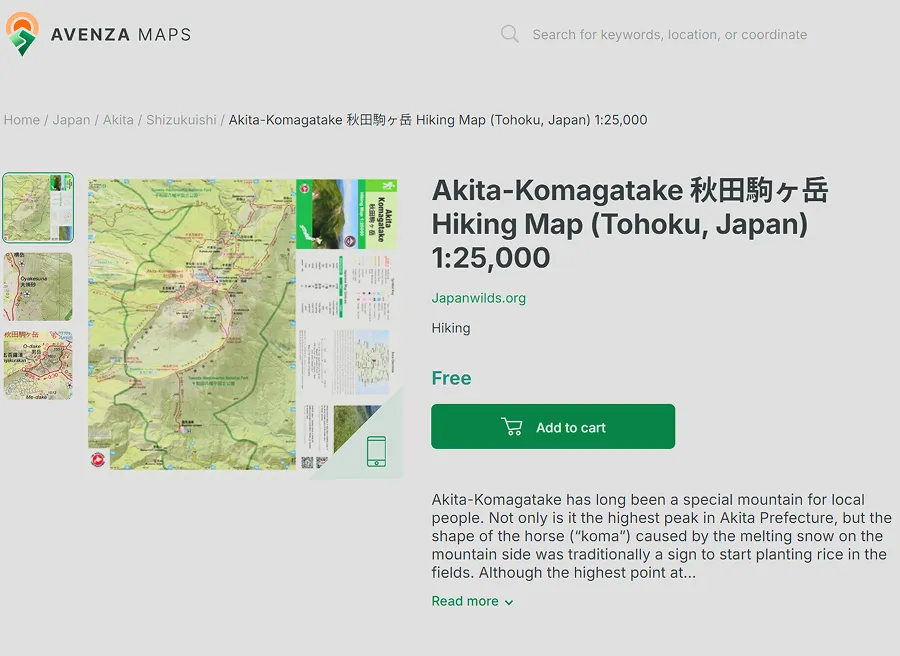The height and width of the screenshot is (656, 900).
Task: Click the current map title breadcrumb text
Action: pyautogui.click(x=438, y=120)
